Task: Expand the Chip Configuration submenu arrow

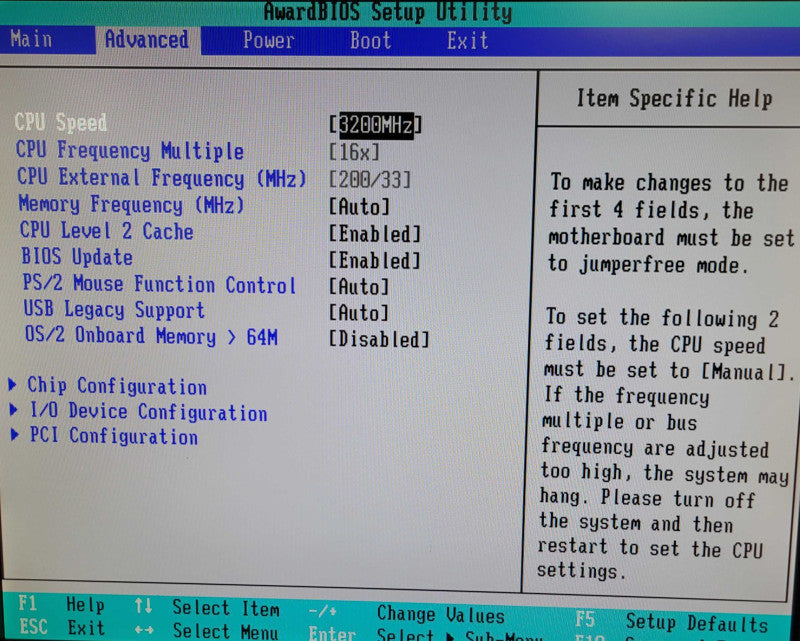Action: click(x=13, y=384)
